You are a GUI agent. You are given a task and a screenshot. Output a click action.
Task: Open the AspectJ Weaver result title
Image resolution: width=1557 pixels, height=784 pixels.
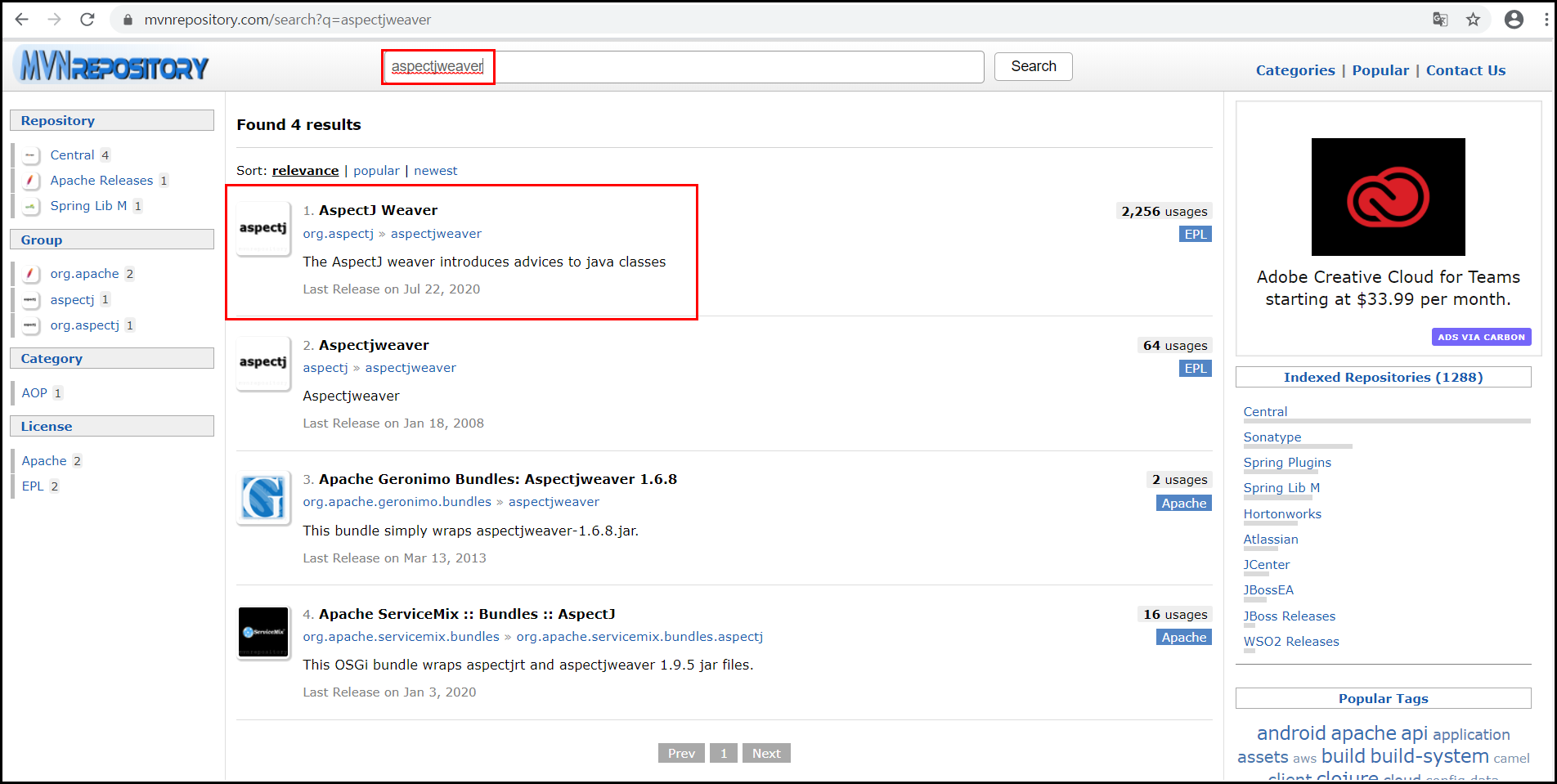pyautogui.click(x=378, y=210)
